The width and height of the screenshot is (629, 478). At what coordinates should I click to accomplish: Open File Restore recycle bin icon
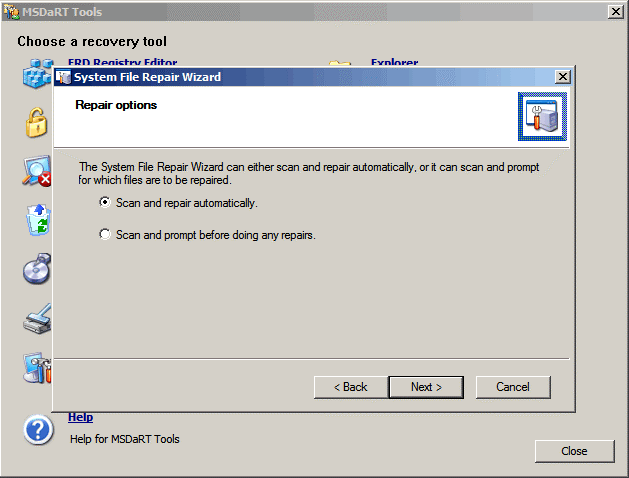point(39,220)
